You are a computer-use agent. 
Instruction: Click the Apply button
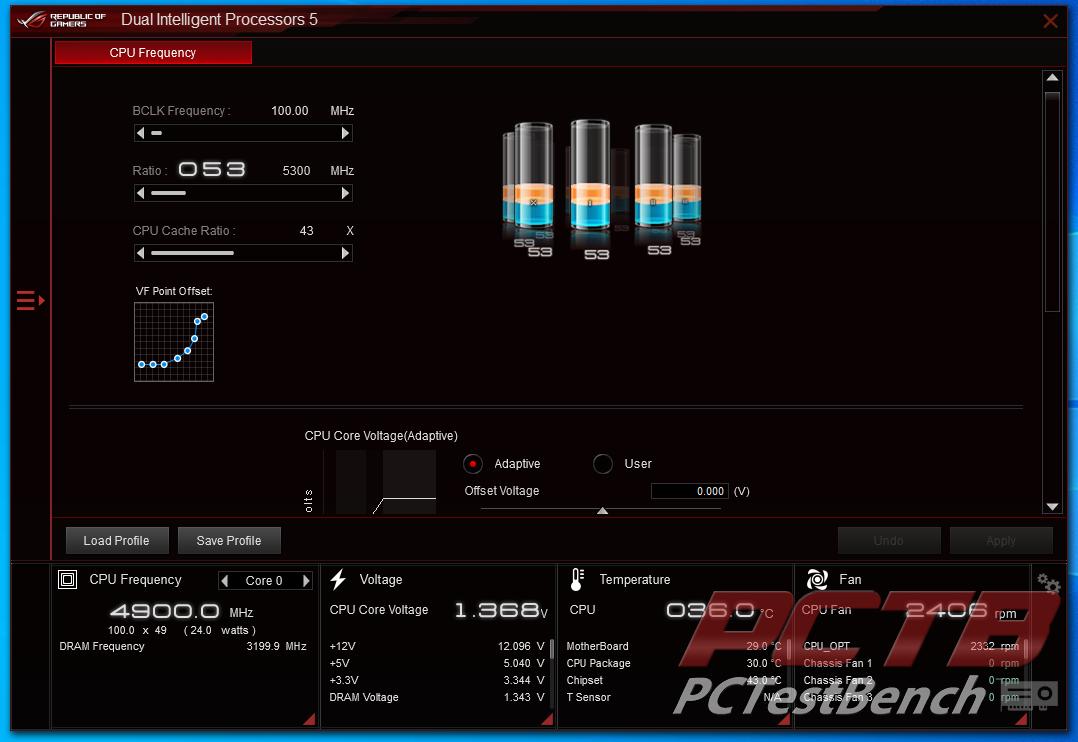(1001, 541)
